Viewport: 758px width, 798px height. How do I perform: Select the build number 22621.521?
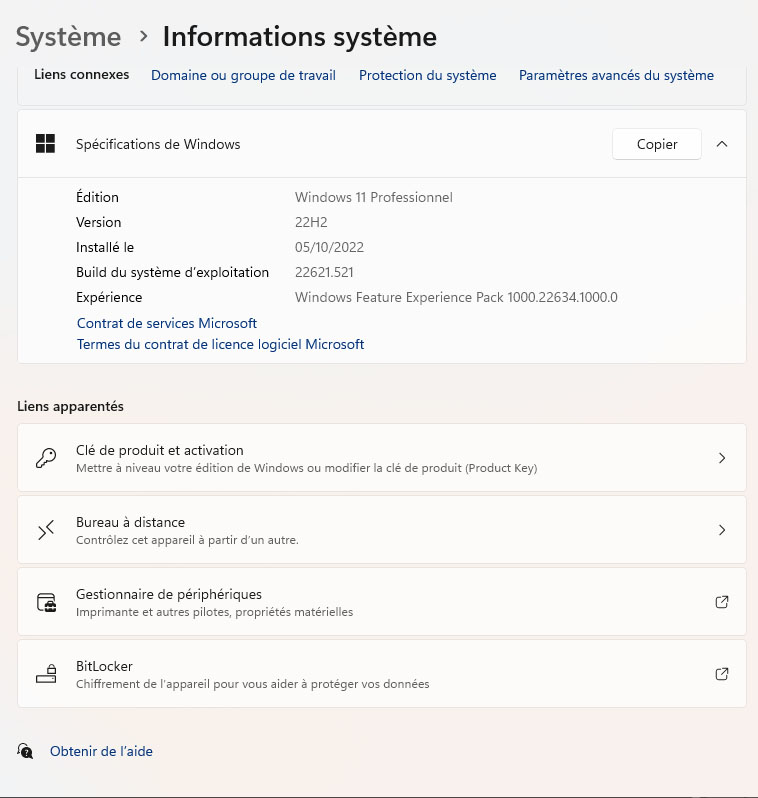[x=324, y=272]
